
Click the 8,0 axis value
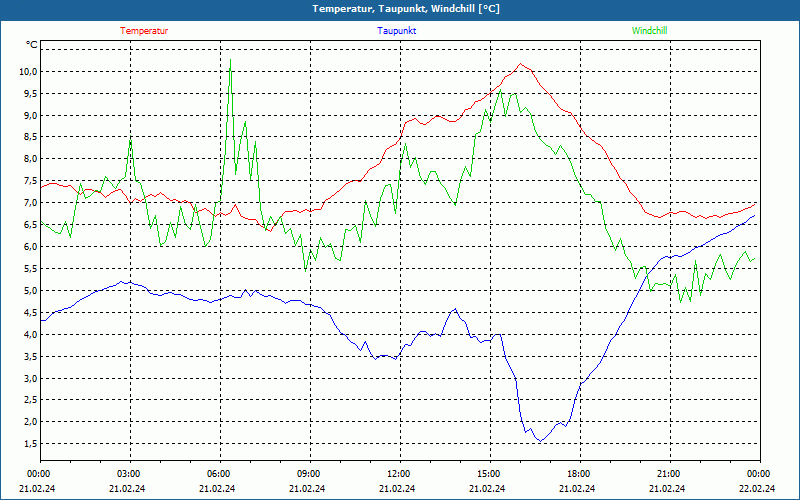coord(30,159)
